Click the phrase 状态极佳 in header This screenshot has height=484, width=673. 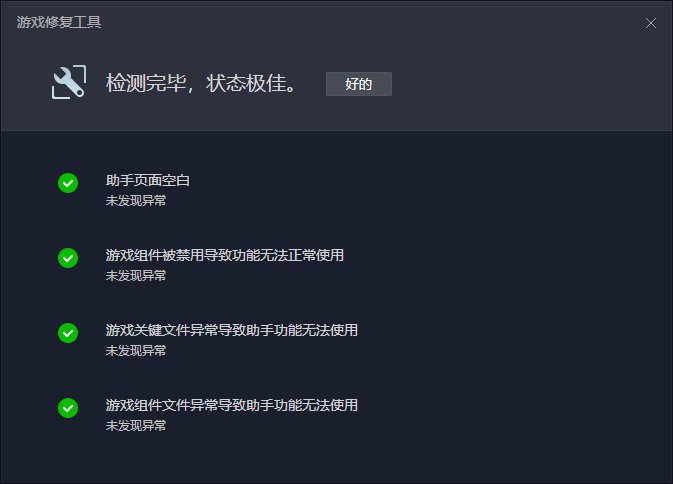click(246, 83)
